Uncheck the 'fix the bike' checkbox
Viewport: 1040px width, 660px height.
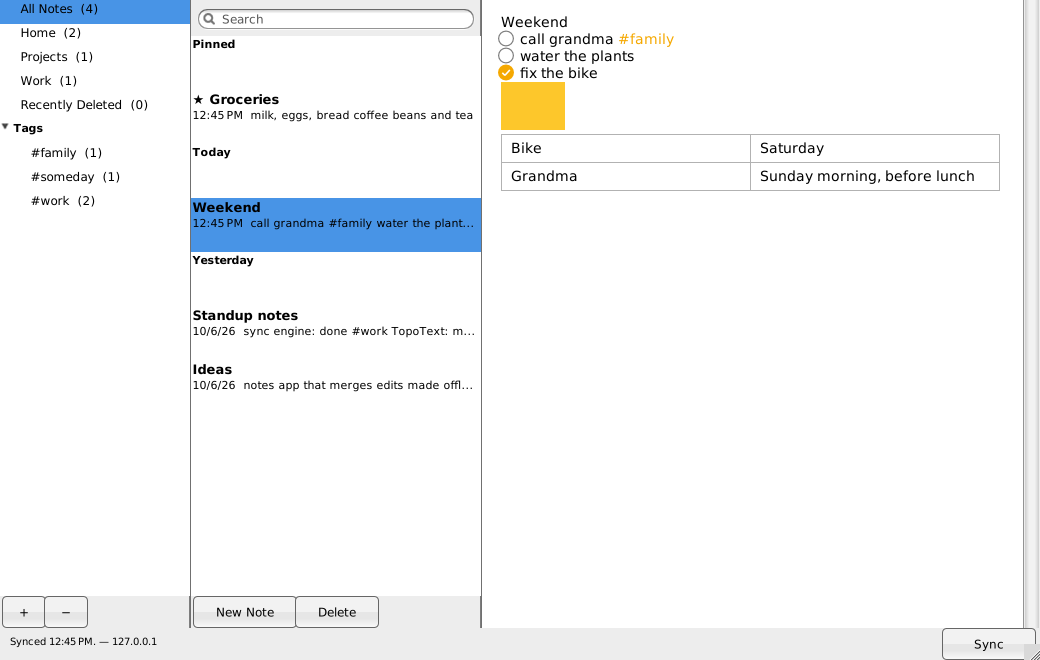pyautogui.click(x=506, y=72)
